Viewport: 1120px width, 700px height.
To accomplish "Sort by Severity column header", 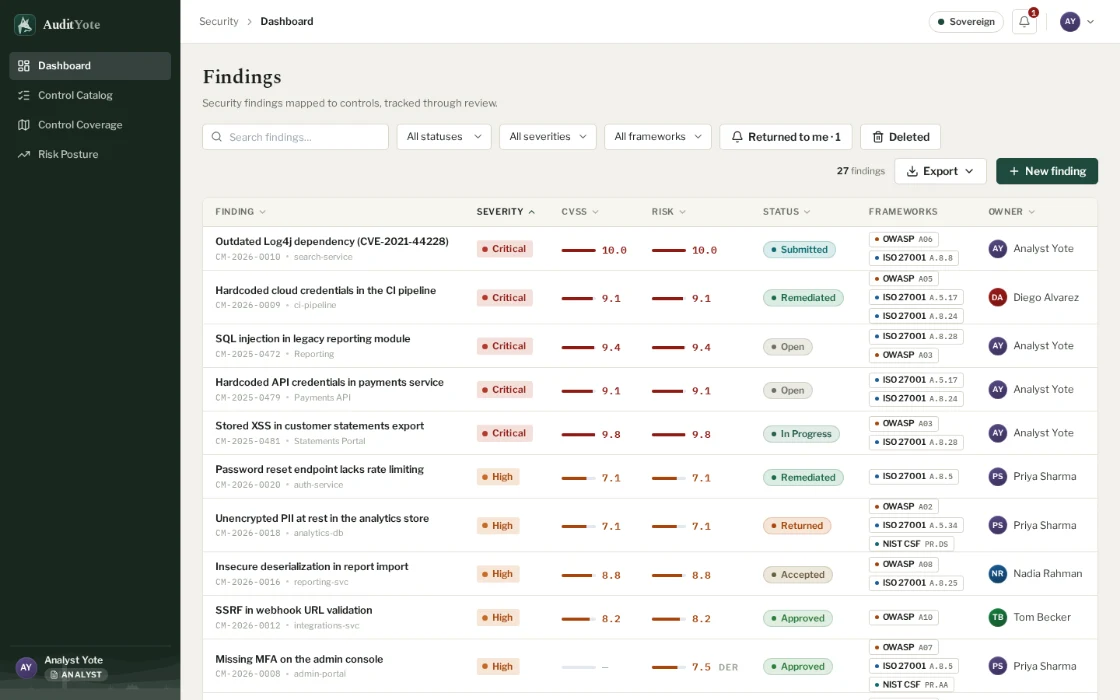I will point(505,211).
